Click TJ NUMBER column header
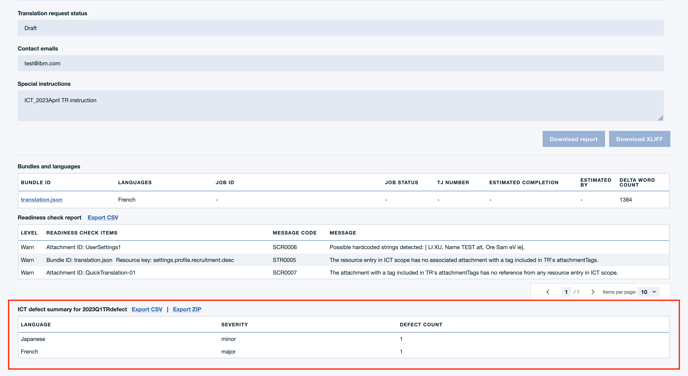The image size is (688, 376). [x=453, y=183]
